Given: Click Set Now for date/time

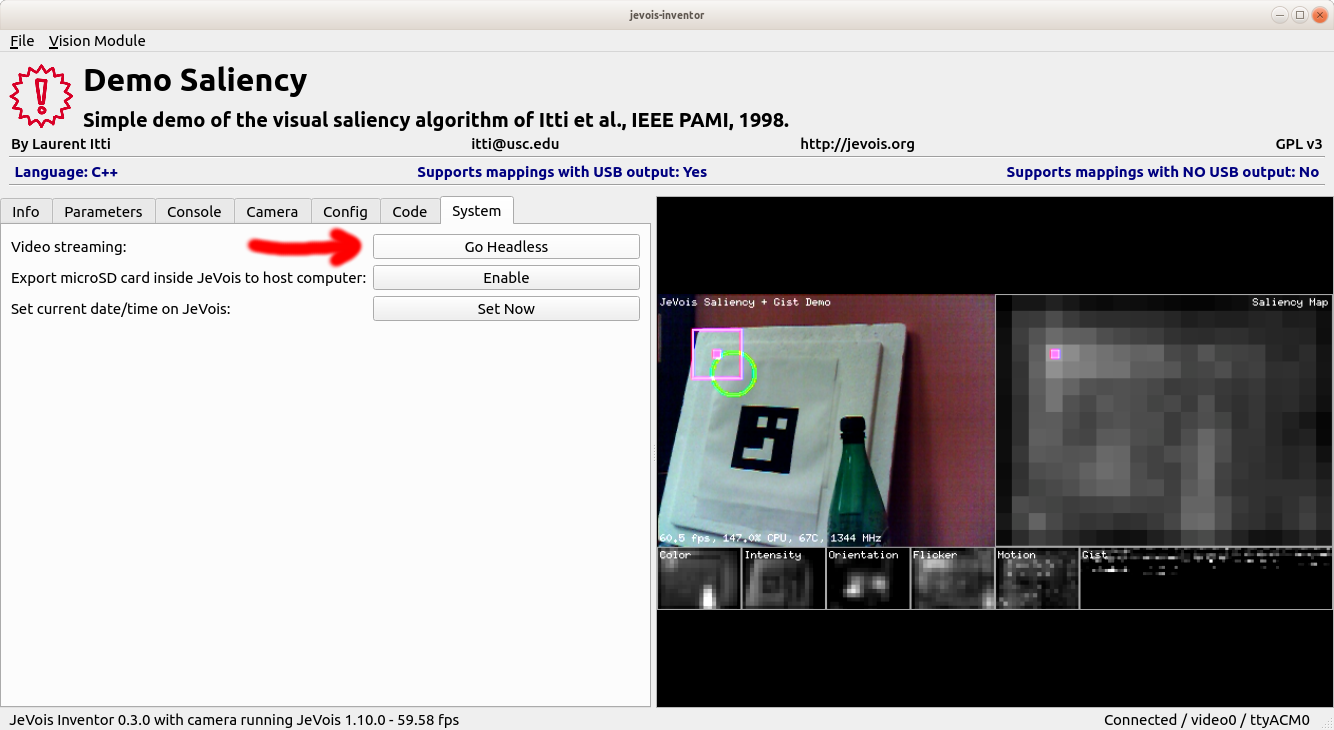Looking at the screenshot, I should click(x=506, y=309).
